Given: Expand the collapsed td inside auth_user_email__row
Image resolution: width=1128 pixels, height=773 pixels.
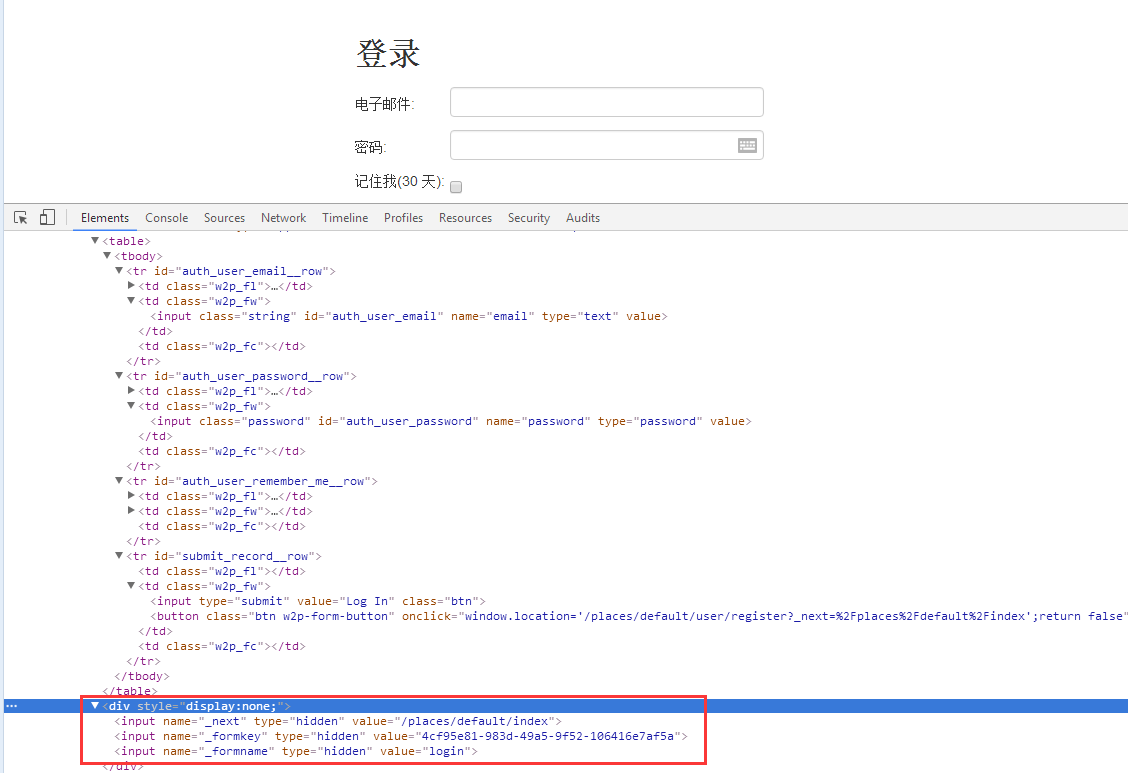Looking at the screenshot, I should [x=131, y=285].
